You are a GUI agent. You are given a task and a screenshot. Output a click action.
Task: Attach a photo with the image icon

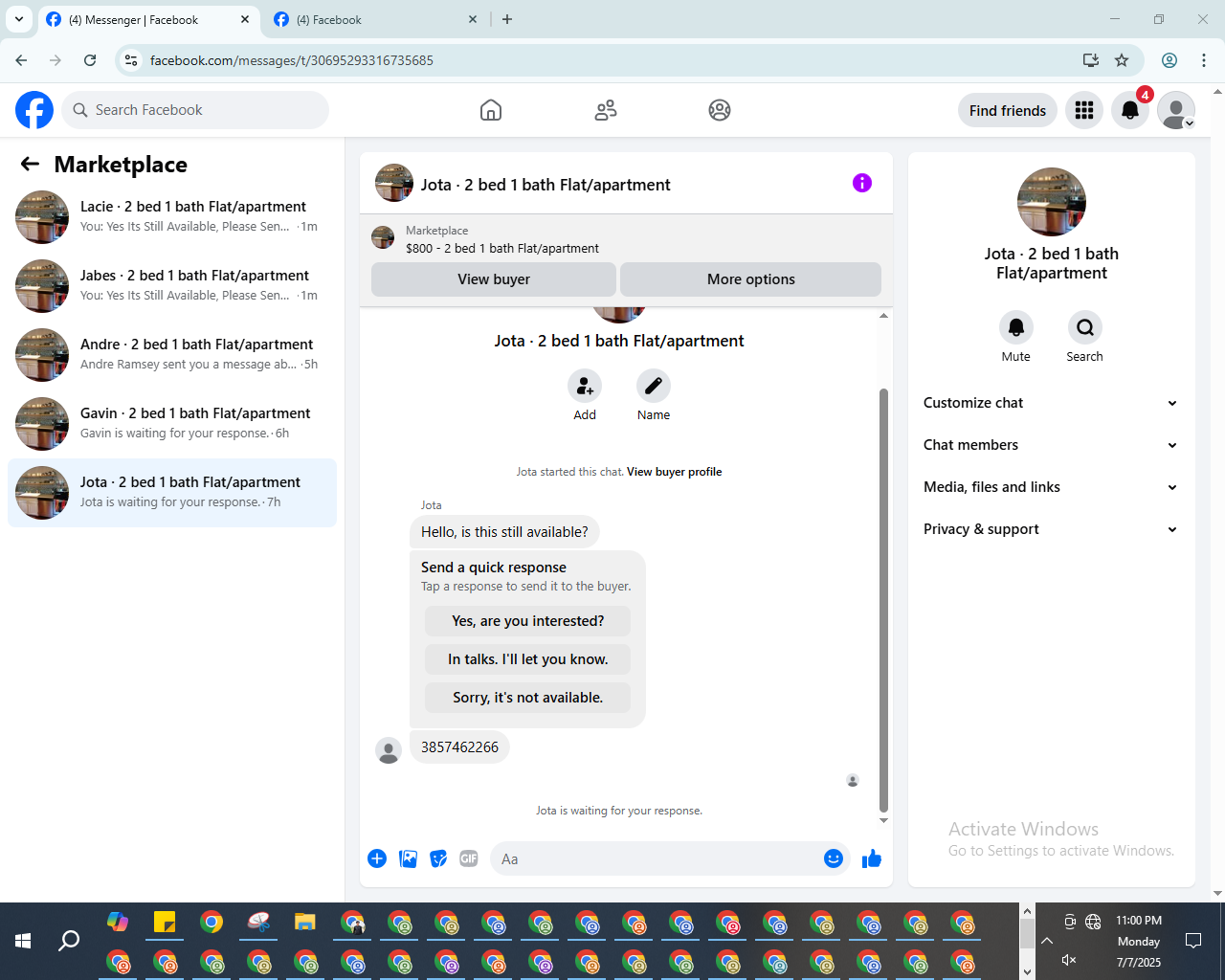408,858
